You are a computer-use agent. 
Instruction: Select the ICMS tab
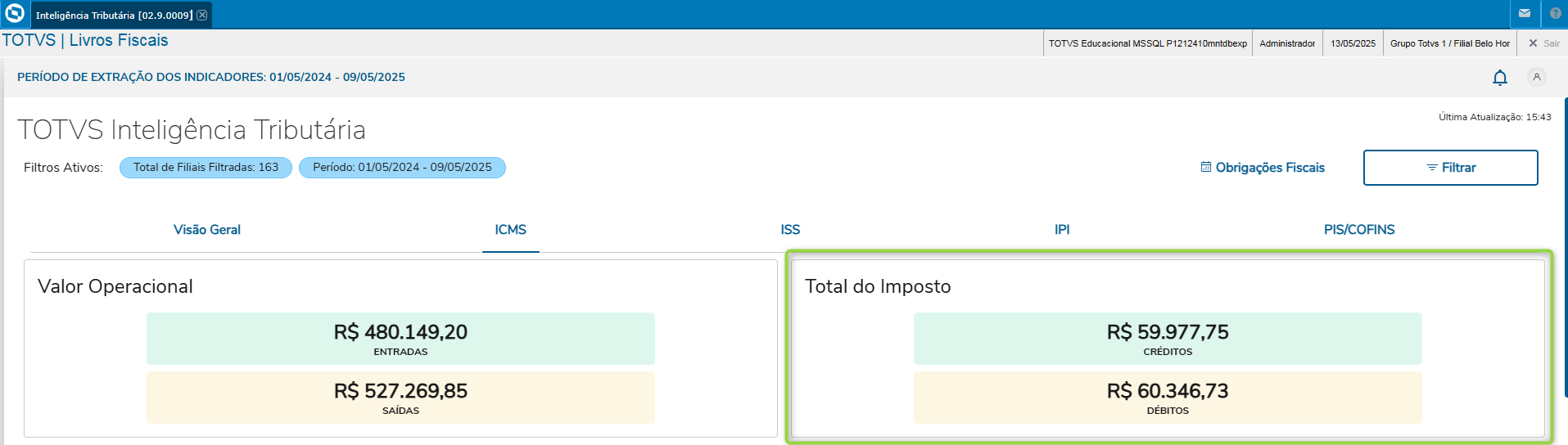pos(510,230)
